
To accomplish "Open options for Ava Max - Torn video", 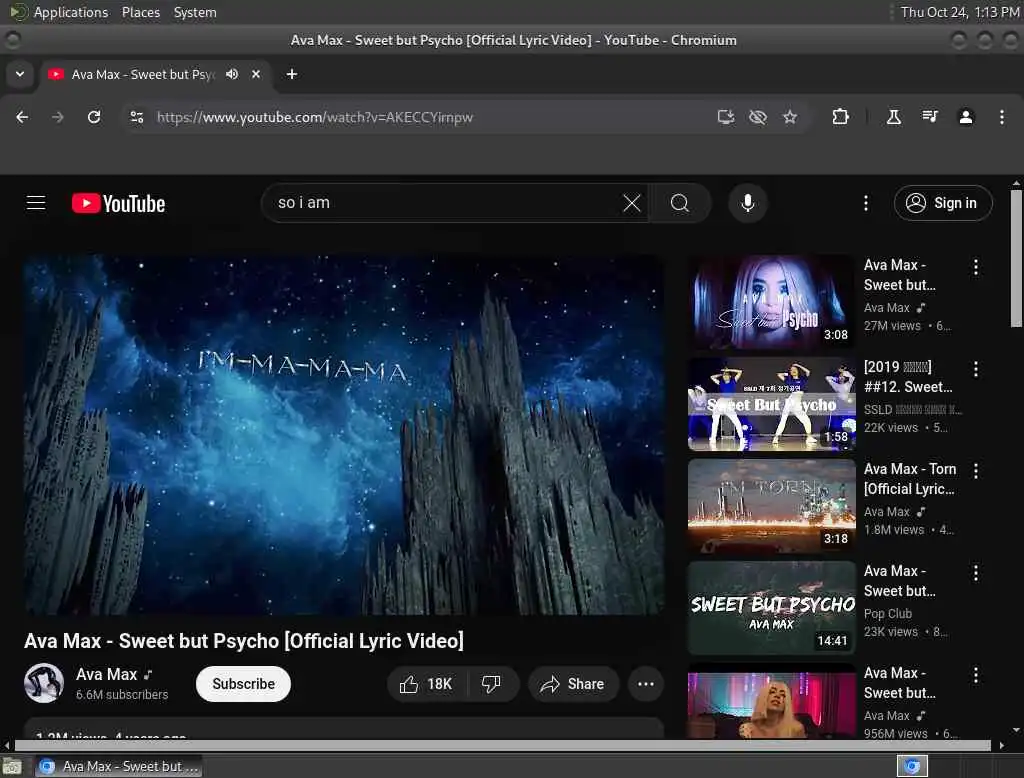I will pyautogui.click(x=976, y=471).
